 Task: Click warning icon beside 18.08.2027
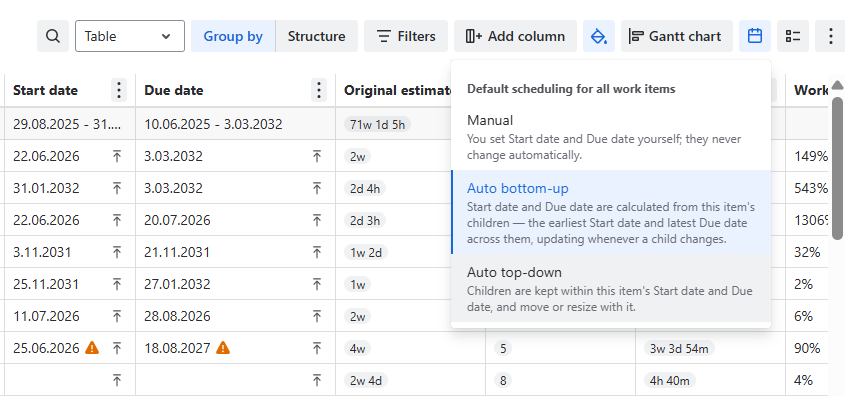coord(223,348)
